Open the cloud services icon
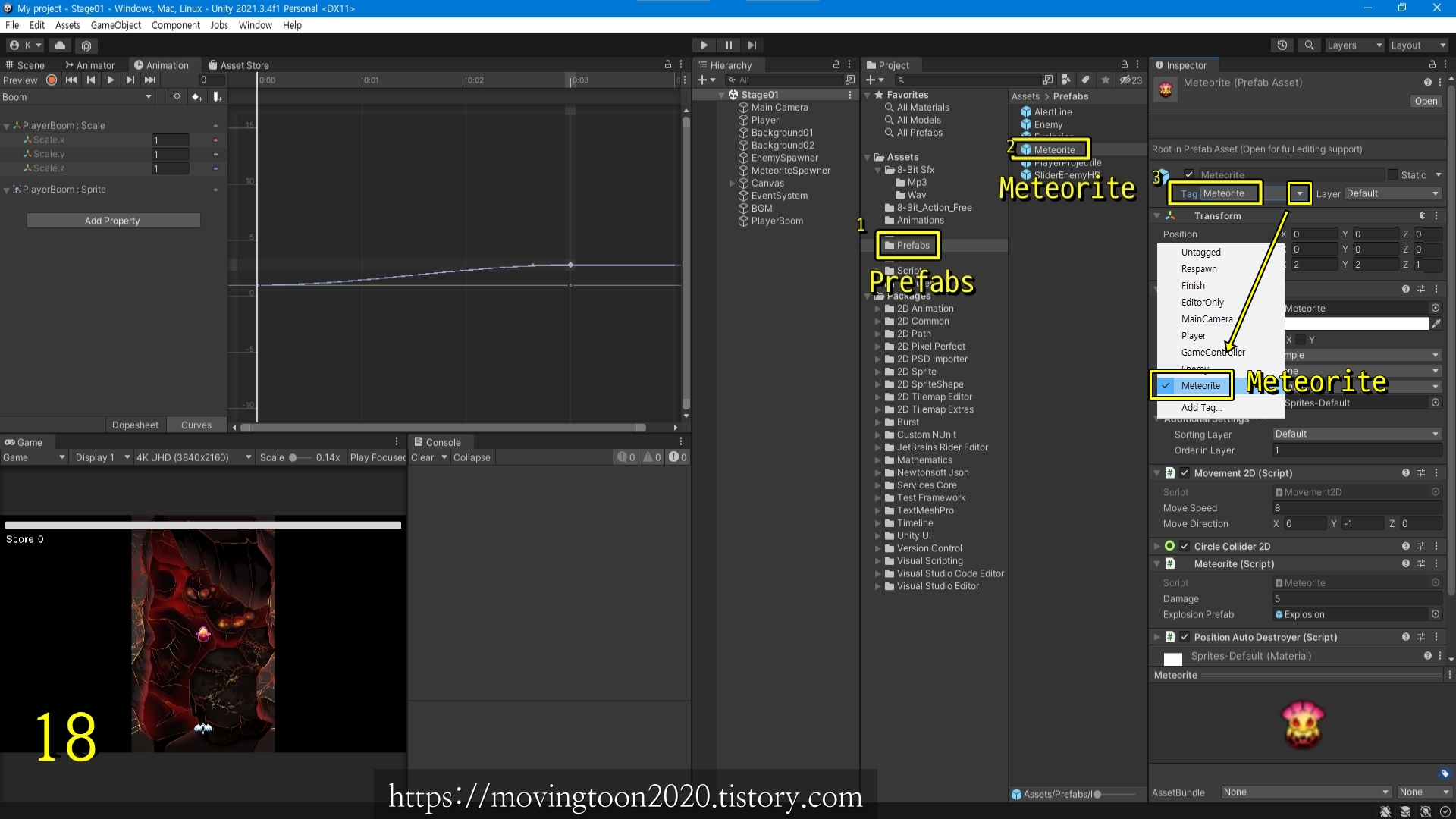 tap(60, 45)
